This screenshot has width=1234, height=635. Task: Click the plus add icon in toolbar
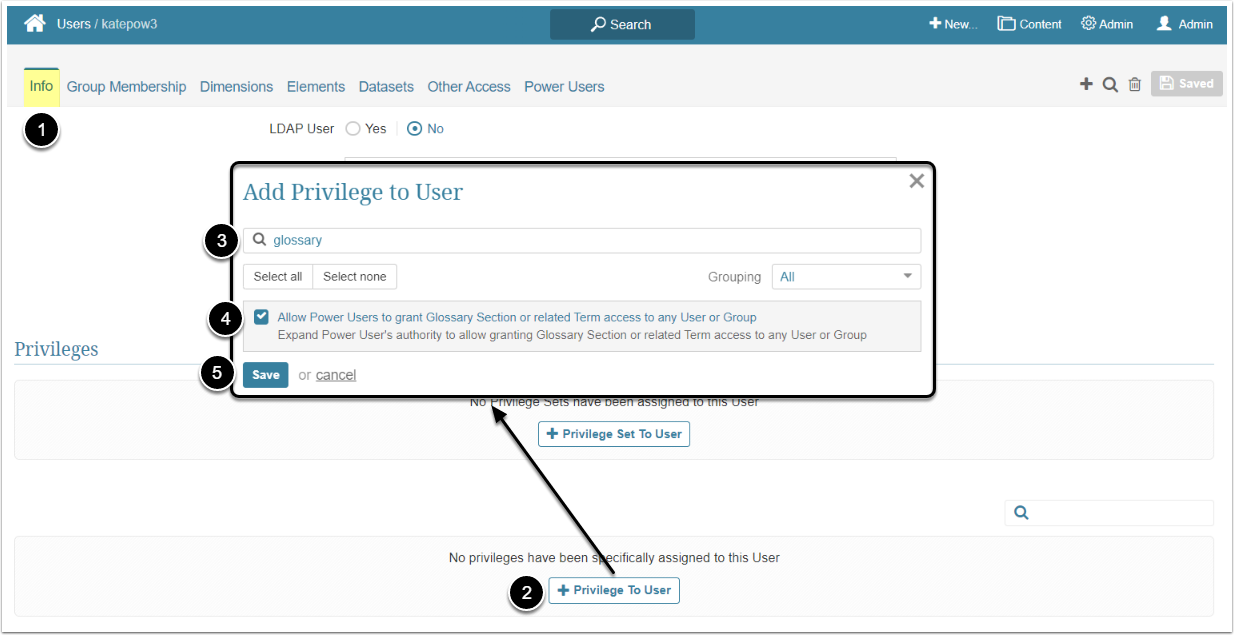point(1086,84)
